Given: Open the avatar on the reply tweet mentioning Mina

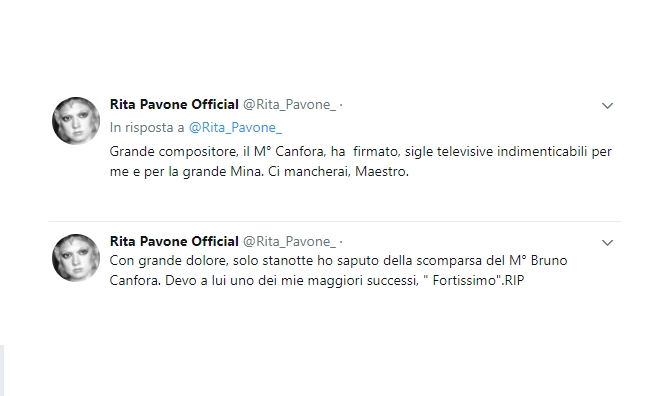Looking at the screenshot, I should pyautogui.click(x=76, y=121).
